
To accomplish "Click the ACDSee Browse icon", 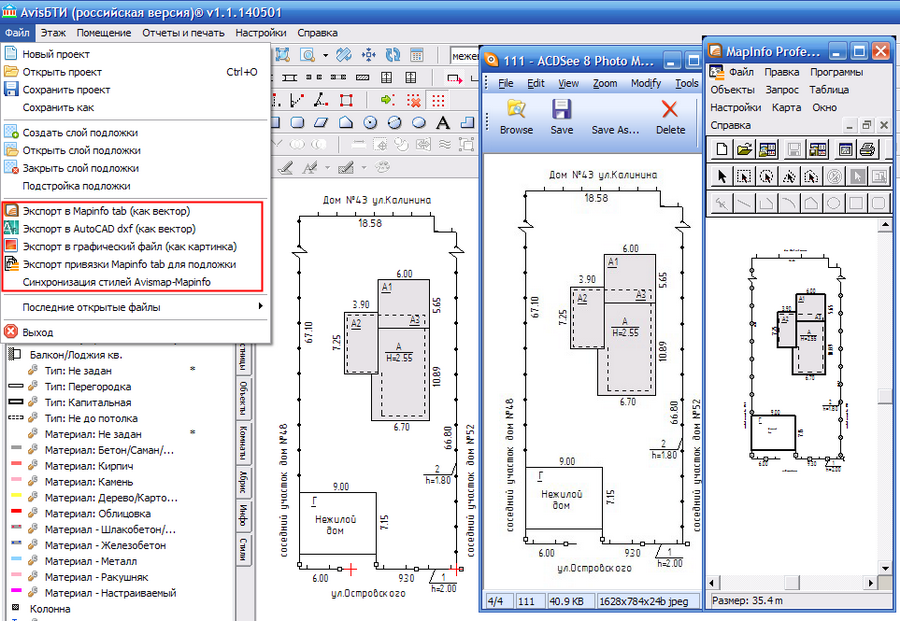I will (516, 117).
